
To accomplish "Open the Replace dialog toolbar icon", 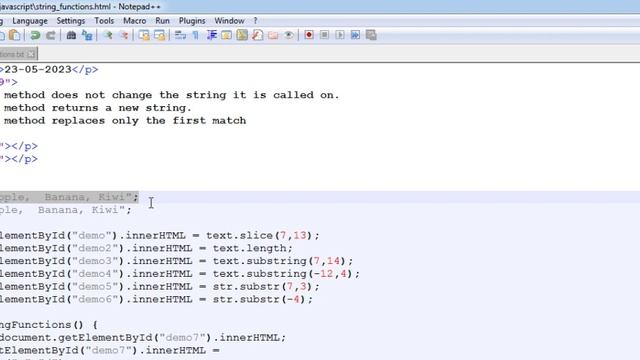I will click(87, 36).
